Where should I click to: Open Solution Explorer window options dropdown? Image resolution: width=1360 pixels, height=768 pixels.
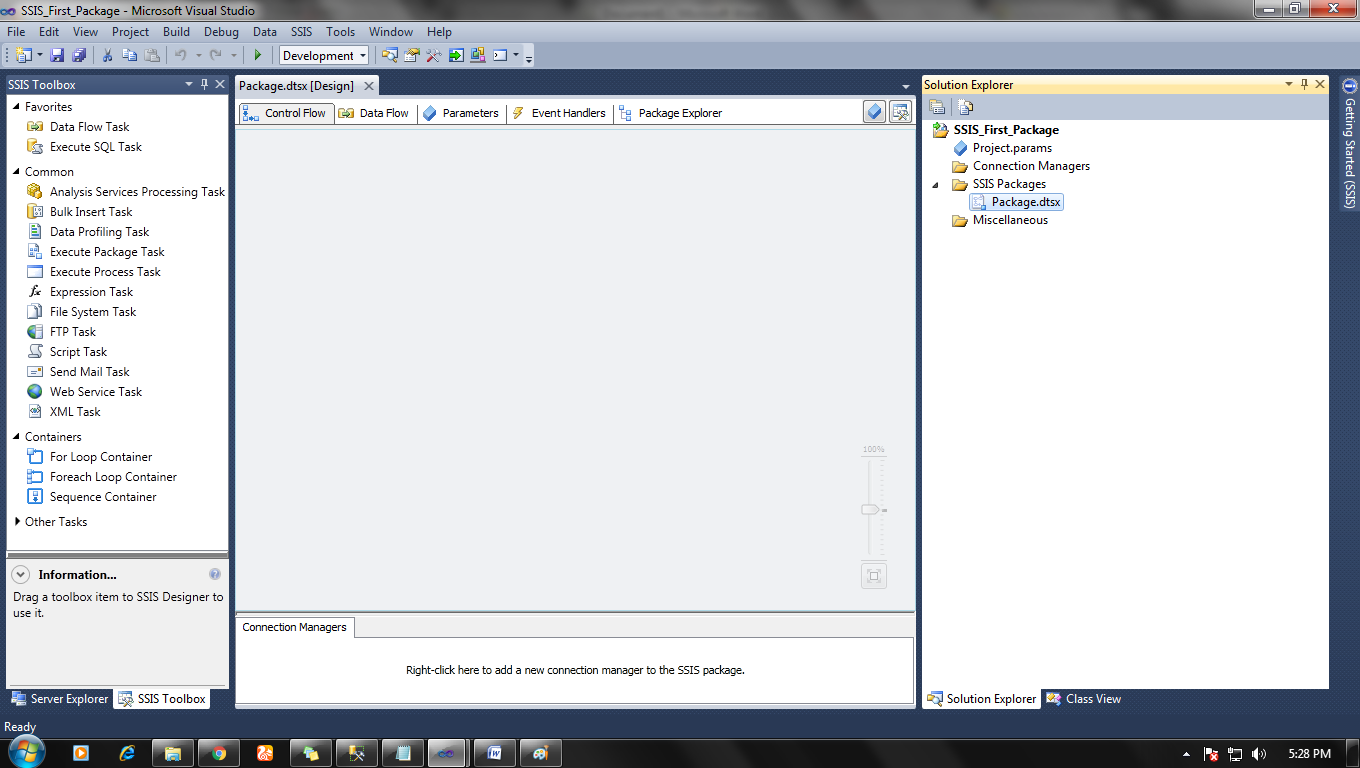(1289, 85)
